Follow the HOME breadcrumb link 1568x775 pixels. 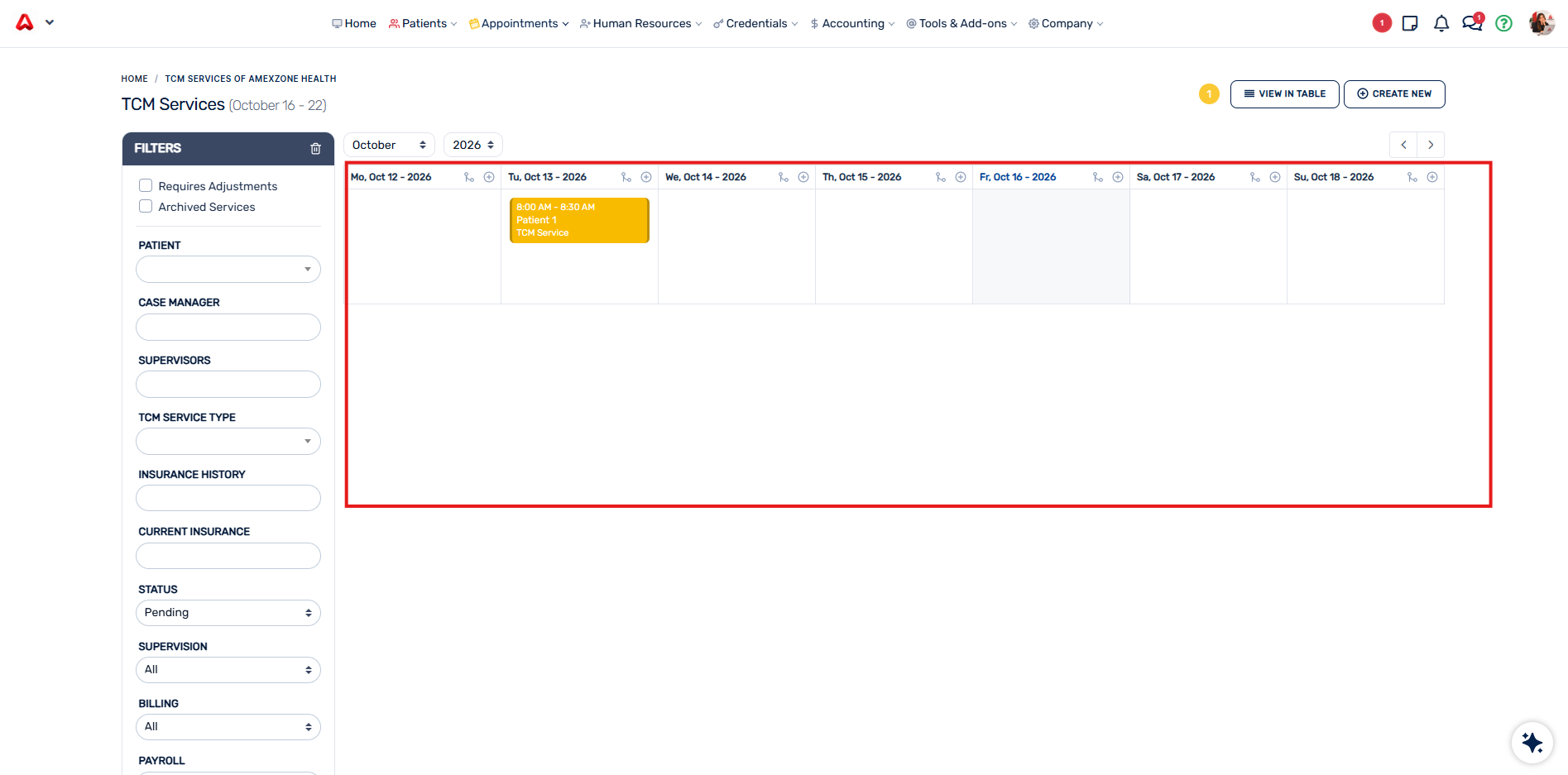[x=134, y=79]
